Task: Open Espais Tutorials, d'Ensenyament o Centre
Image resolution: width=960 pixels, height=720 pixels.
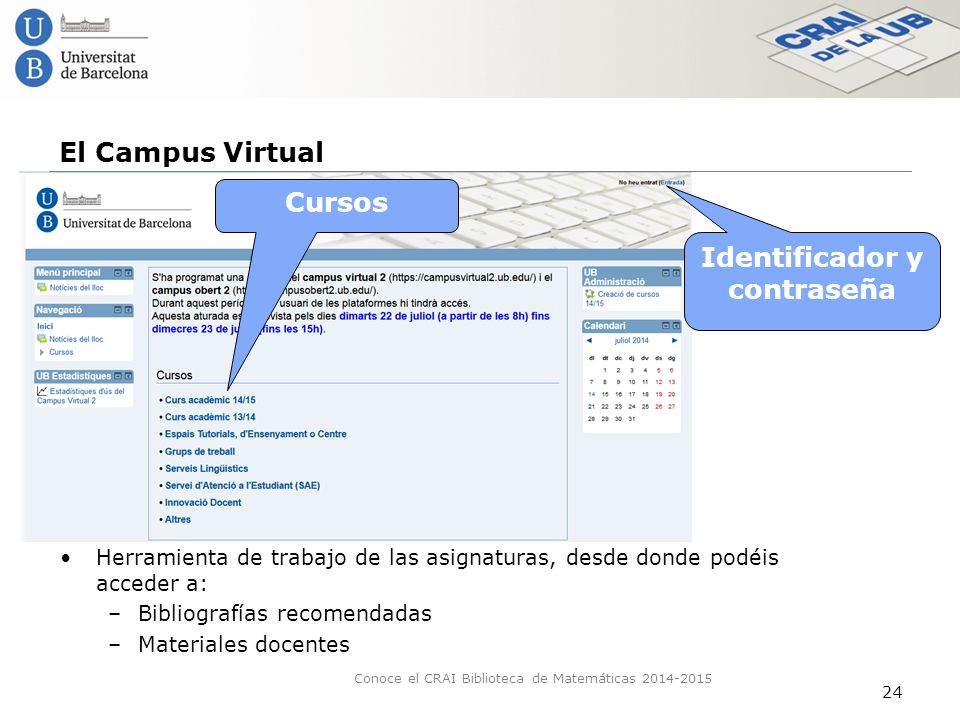Action: [255, 434]
